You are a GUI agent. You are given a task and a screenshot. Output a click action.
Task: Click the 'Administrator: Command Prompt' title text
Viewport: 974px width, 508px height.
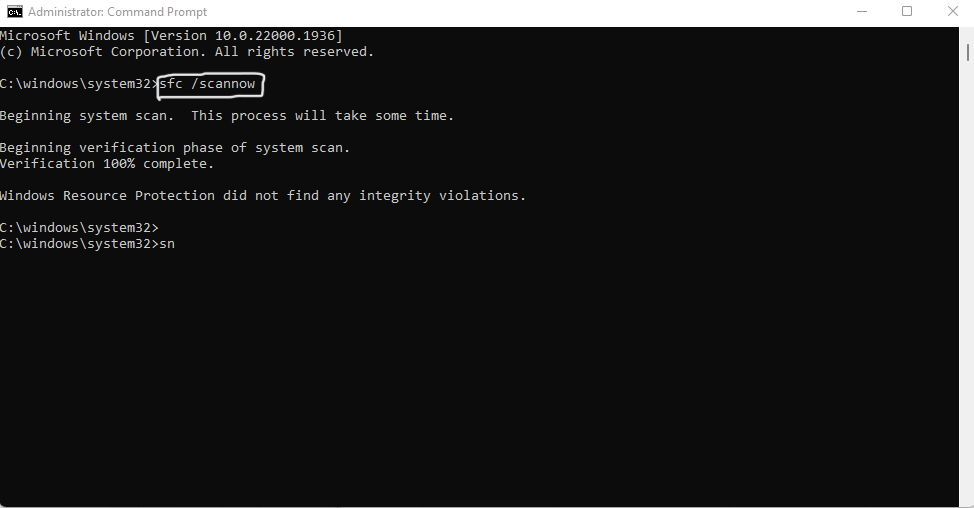click(x=117, y=12)
